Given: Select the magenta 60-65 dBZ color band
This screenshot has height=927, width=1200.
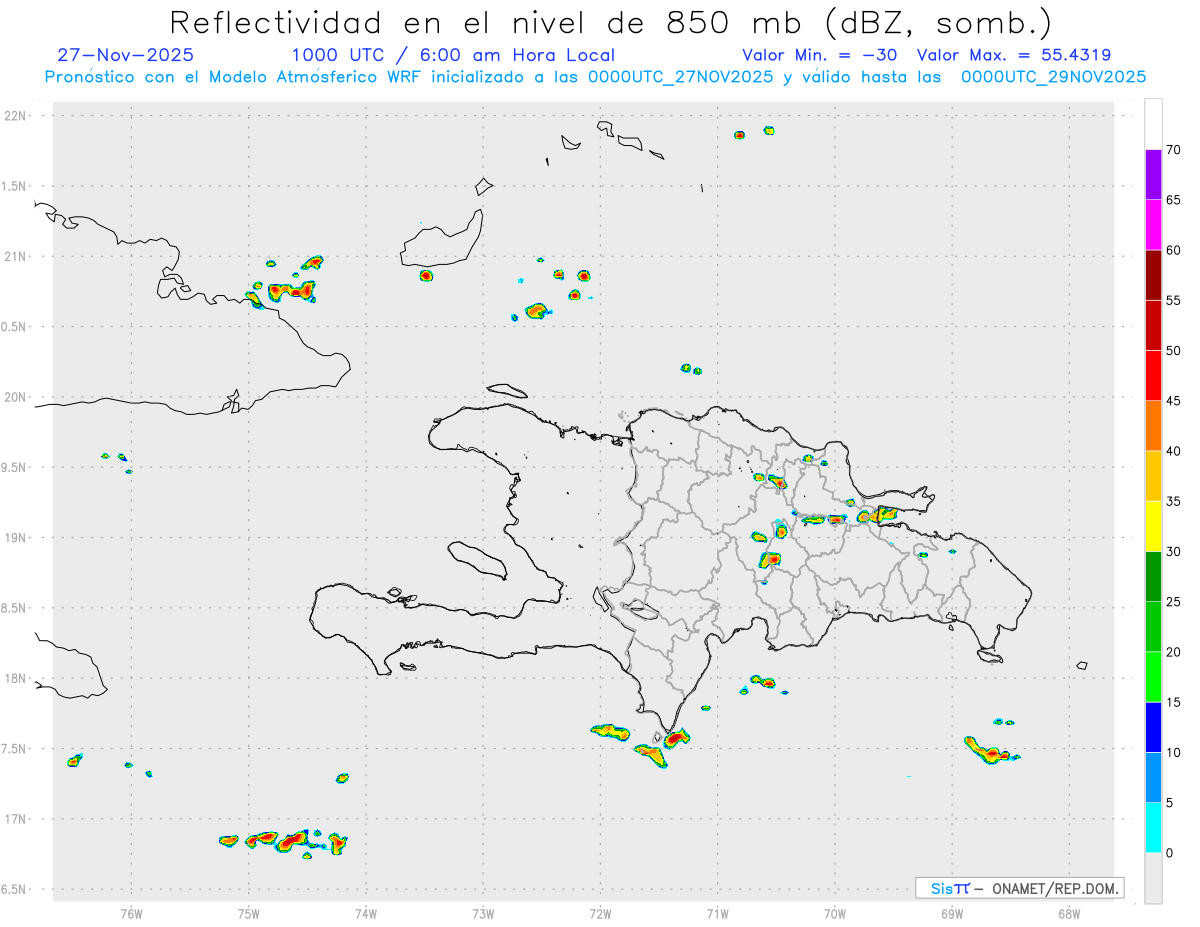Looking at the screenshot, I should tap(1153, 224).
